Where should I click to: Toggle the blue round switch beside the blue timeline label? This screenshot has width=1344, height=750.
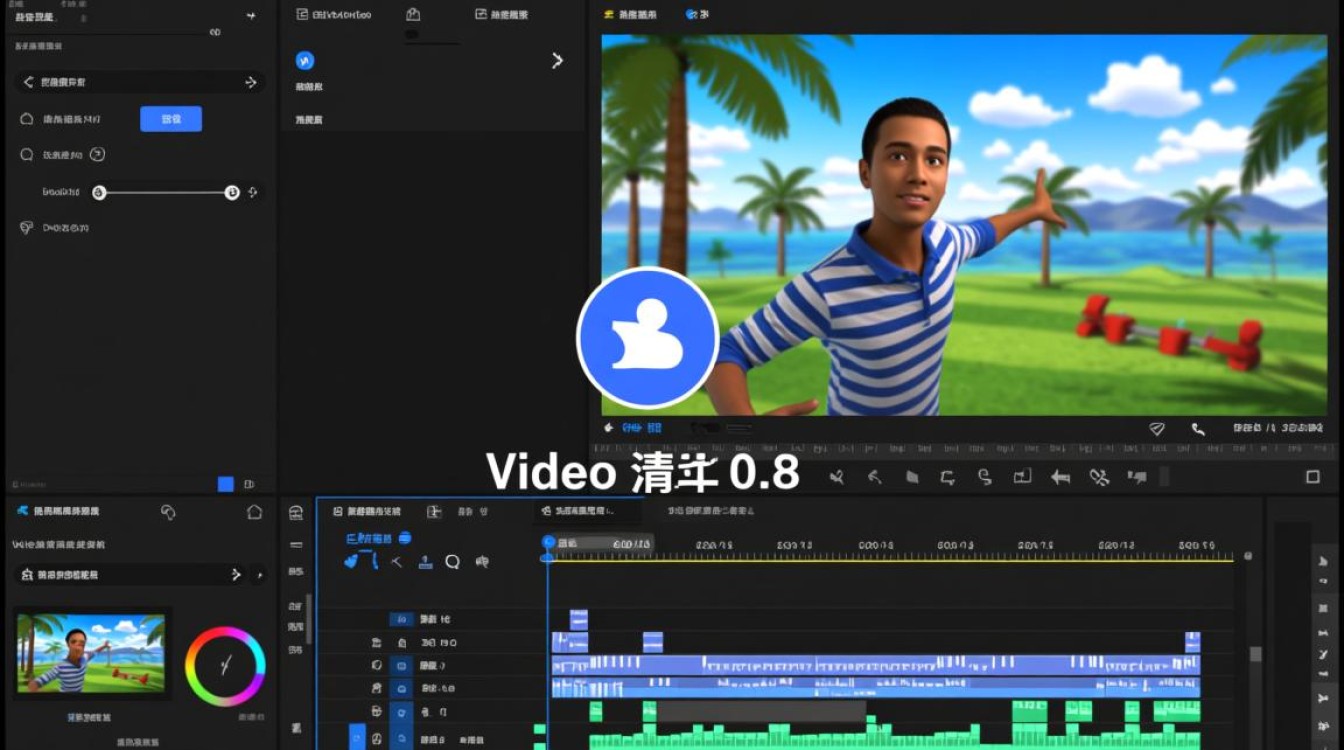[404, 538]
